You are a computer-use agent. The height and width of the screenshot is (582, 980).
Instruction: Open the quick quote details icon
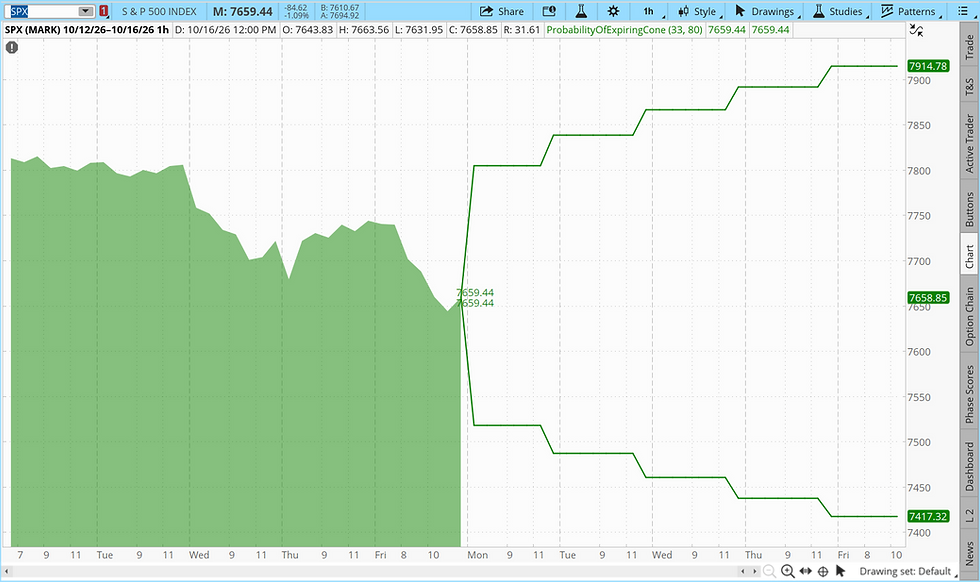click(x=549, y=11)
